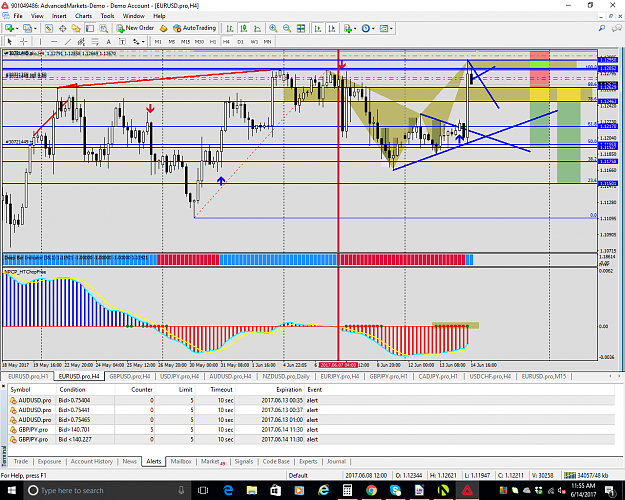Viewport: 625px width, 500px height.
Task: Open the chat bubbles icon at top right
Action: tap(617, 28)
